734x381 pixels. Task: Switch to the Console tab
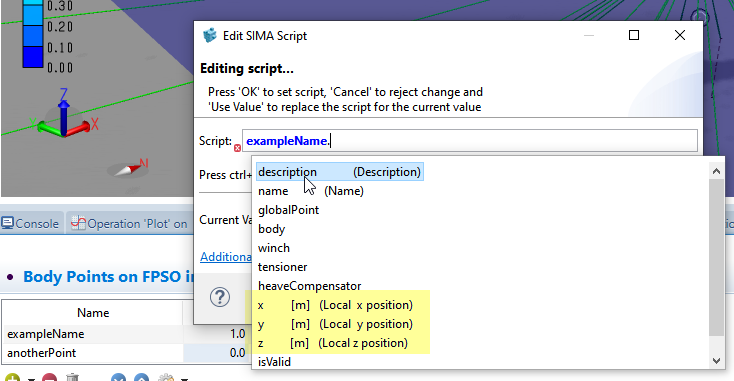pyautogui.click(x=30, y=224)
